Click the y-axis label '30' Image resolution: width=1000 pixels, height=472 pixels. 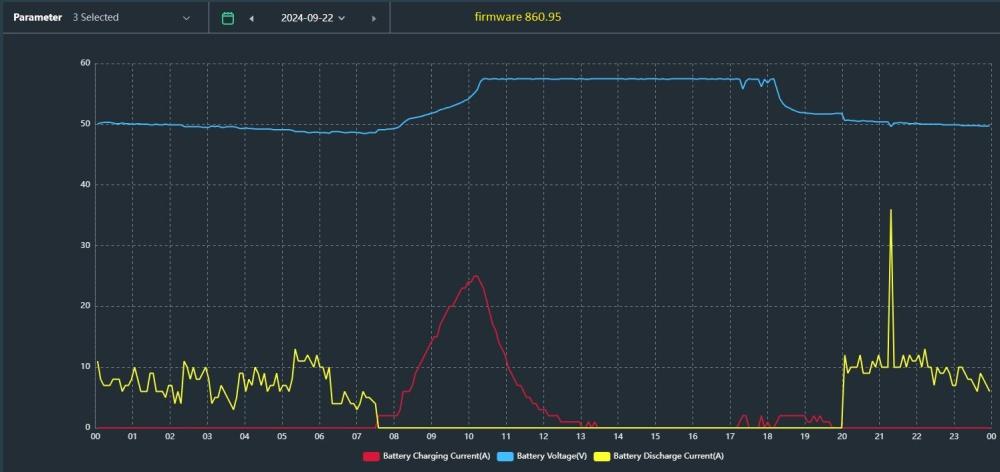tap(85, 245)
